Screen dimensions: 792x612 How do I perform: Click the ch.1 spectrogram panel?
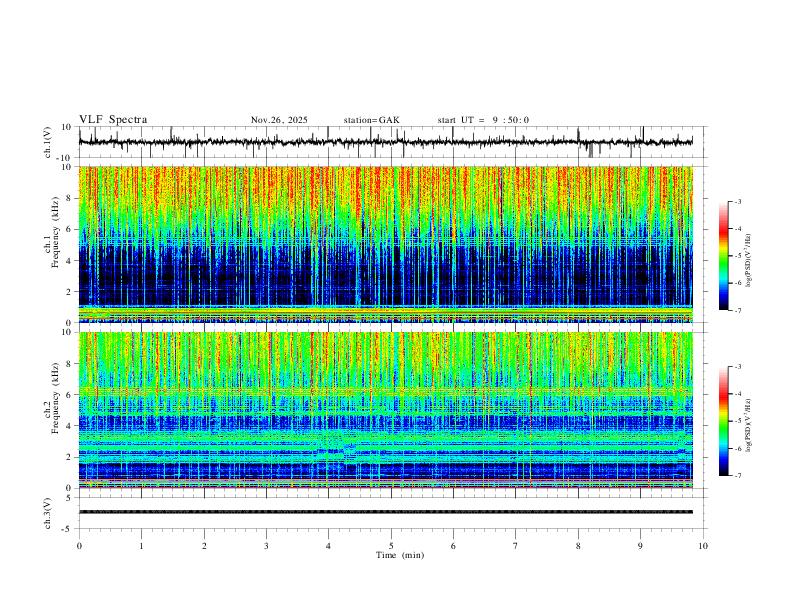pos(386,244)
